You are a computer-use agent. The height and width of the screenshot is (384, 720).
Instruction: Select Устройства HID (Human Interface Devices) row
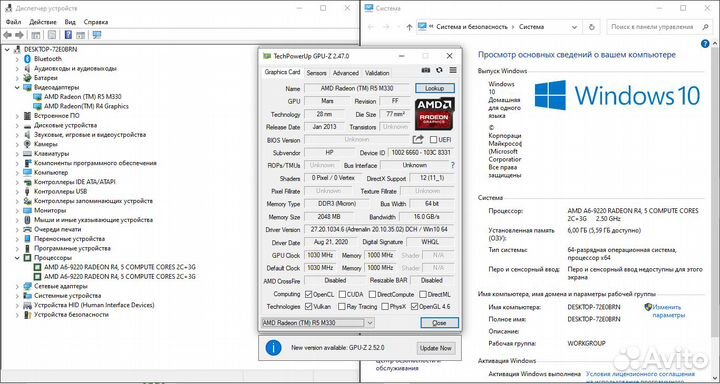pos(94,305)
